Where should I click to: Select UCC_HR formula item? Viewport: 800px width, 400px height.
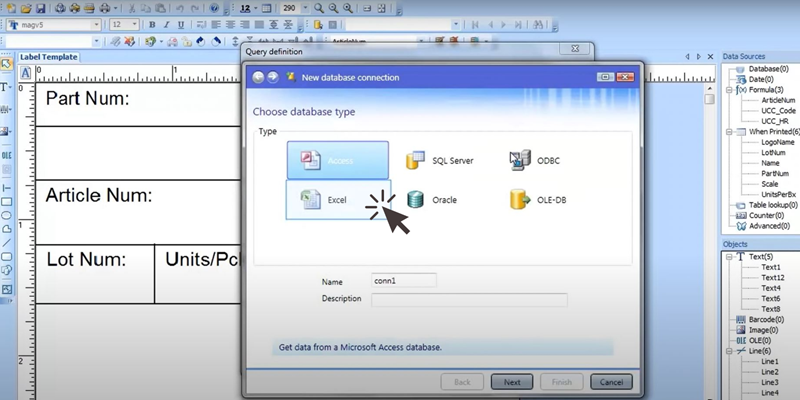coord(774,121)
